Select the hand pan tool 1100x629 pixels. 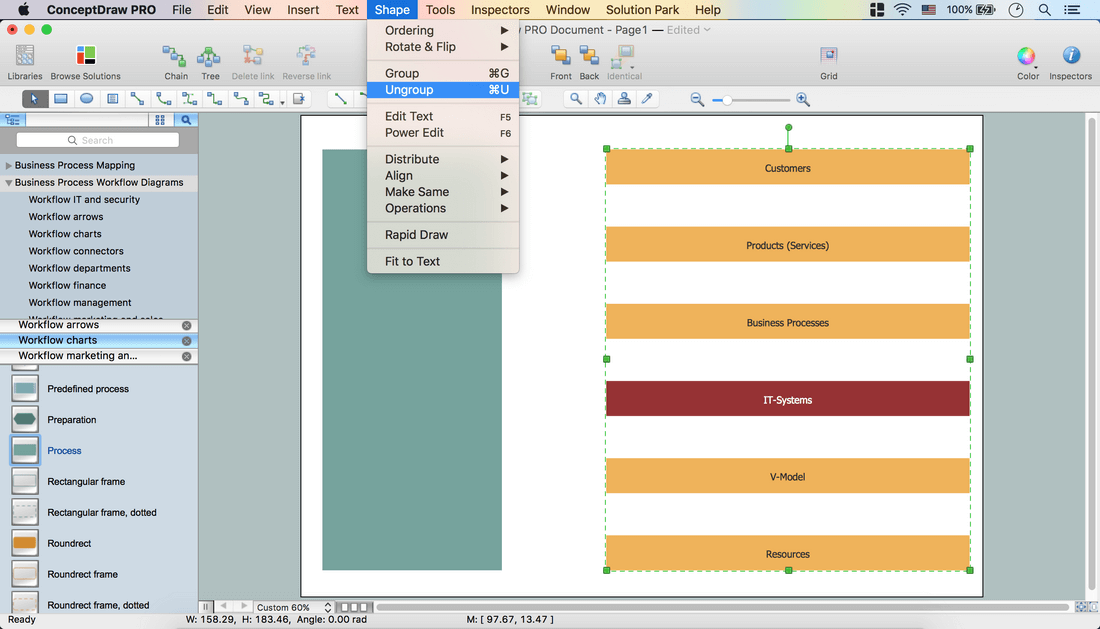pyautogui.click(x=600, y=99)
